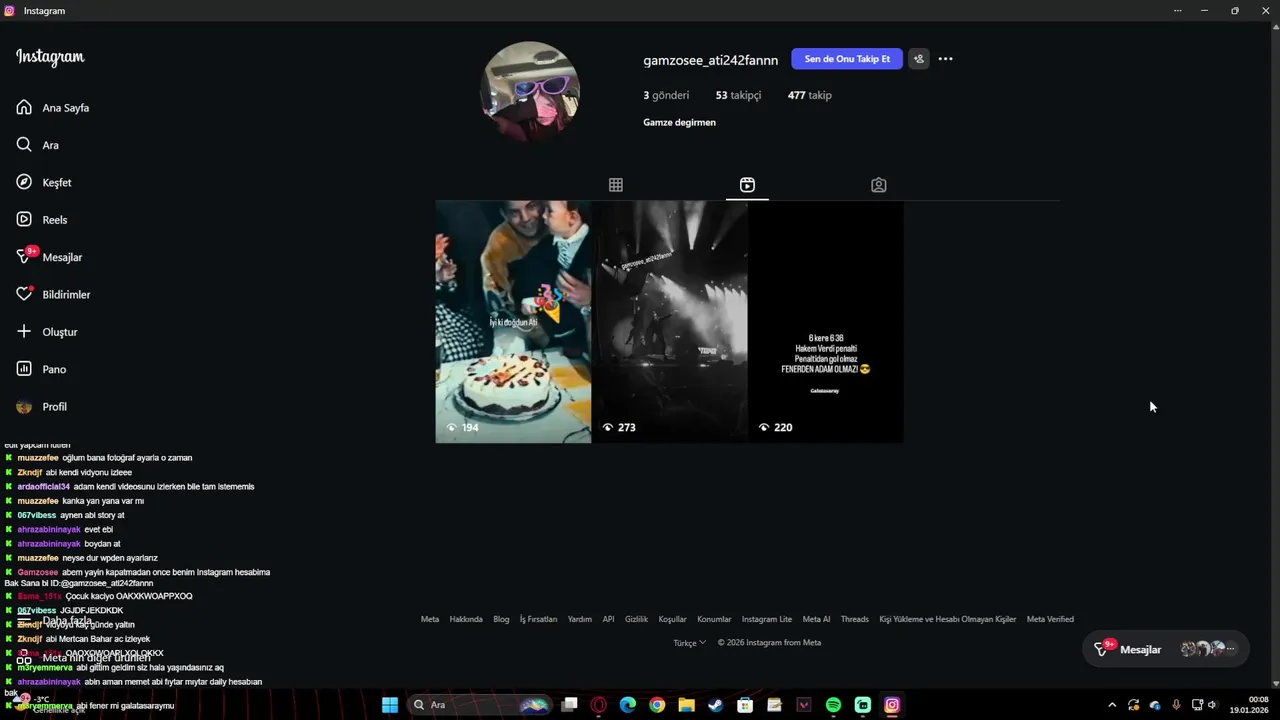View the 477 takip following list

tap(809, 95)
